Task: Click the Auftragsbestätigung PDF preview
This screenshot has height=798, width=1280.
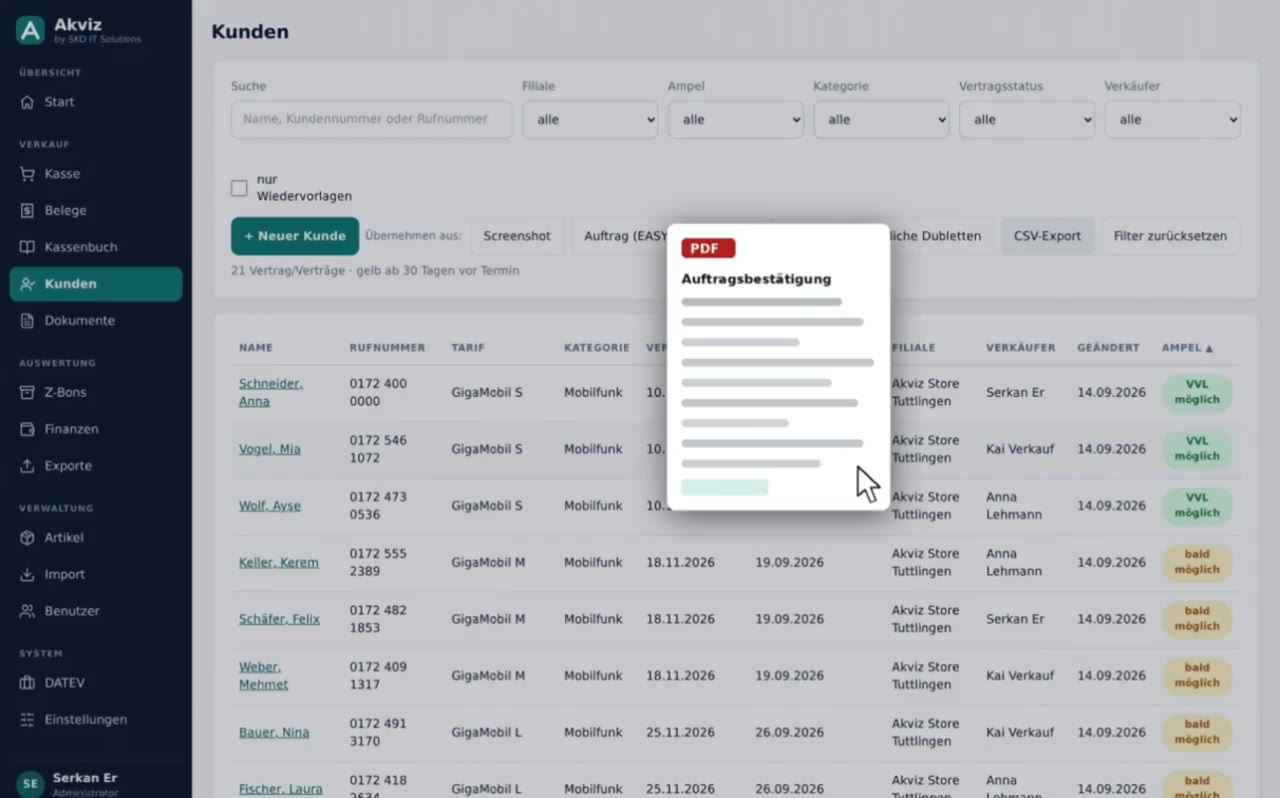Action: [x=778, y=367]
